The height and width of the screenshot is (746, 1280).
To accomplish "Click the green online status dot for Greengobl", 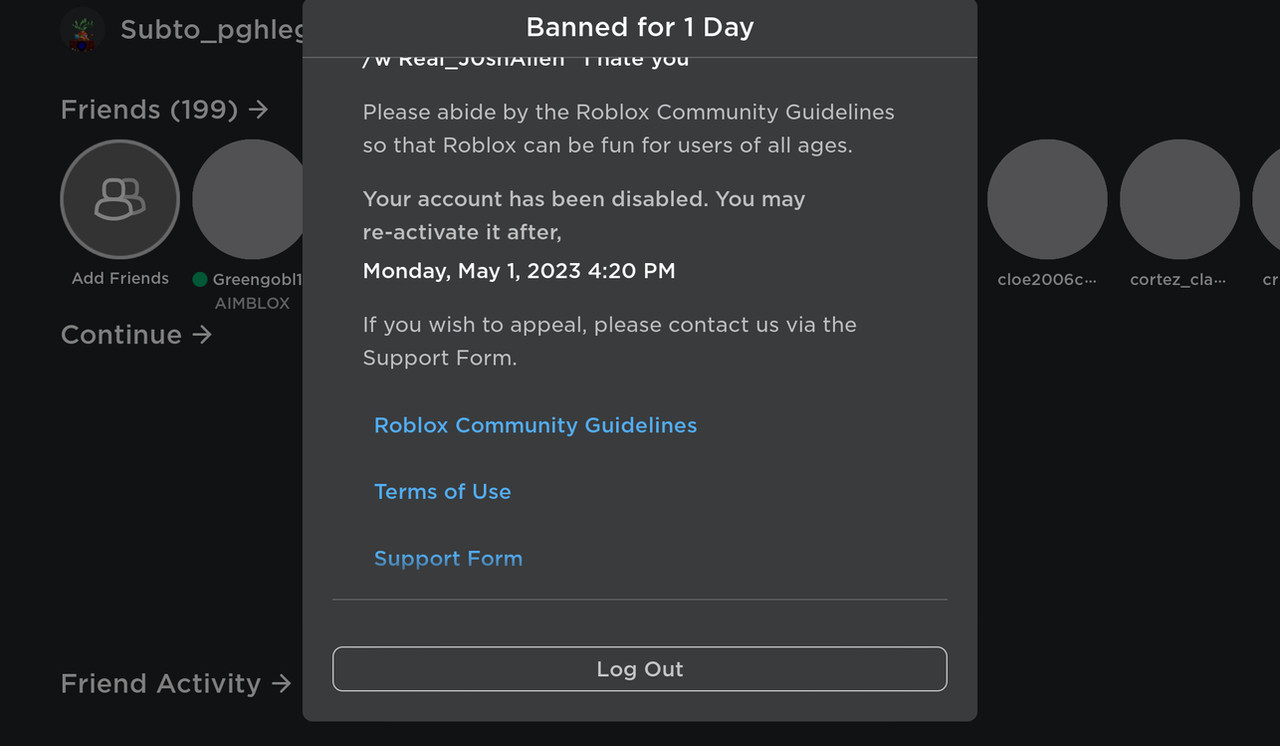I will click(x=200, y=280).
